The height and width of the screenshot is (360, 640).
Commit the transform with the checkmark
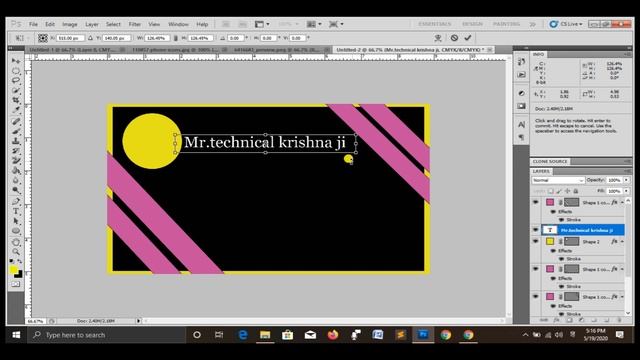pyautogui.click(x=468, y=38)
